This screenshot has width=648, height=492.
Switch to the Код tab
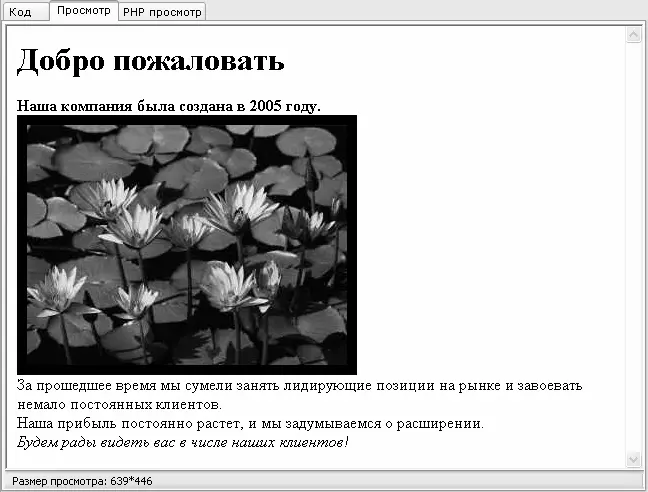(26, 12)
